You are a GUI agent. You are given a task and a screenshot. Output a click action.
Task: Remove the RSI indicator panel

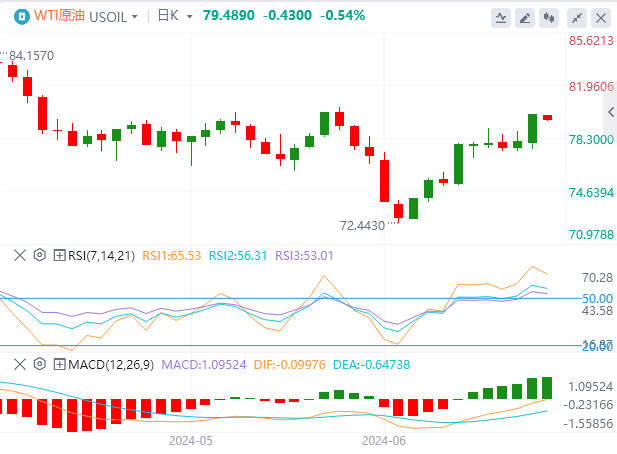[x=20, y=255]
